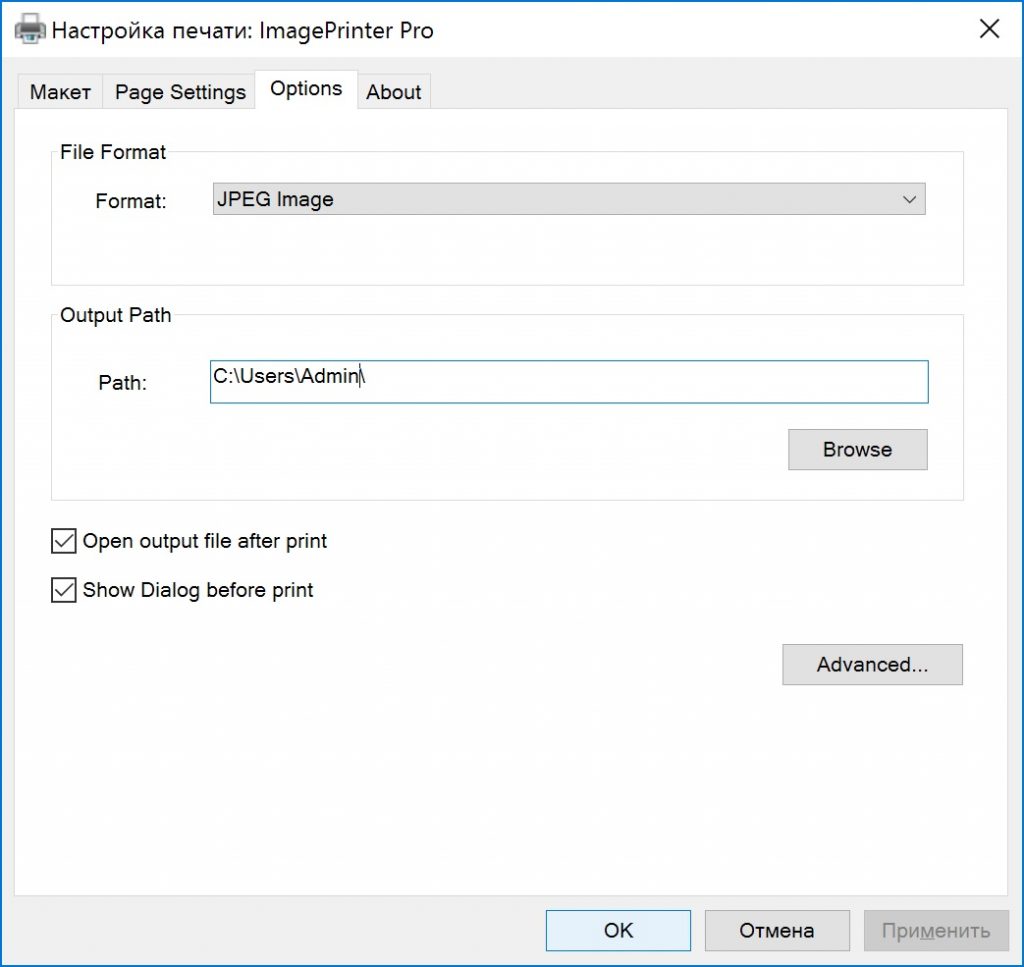Confirm the settings with OK
Viewport: 1024px width, 967px height.
(x=618, y=930)
